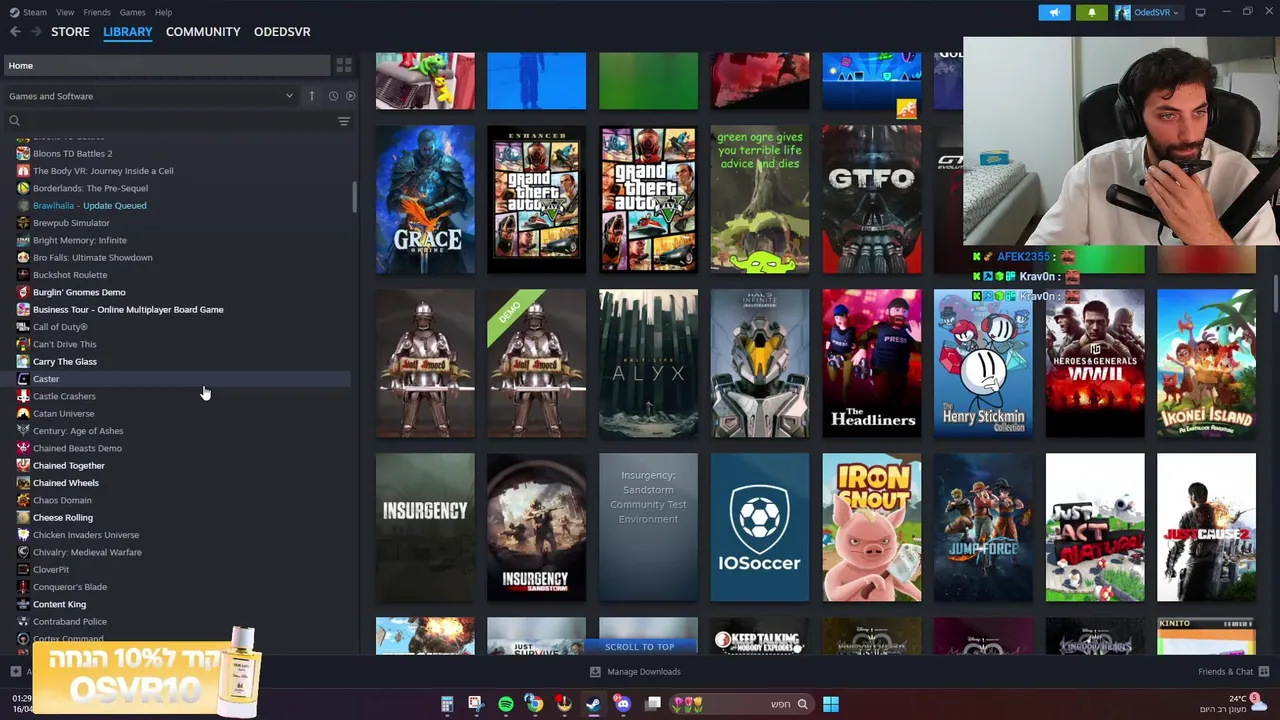Viewport: 1280px width, 720px height.
Task: Open the View menu
Action: pyautogui.click(x=65, y=12)
